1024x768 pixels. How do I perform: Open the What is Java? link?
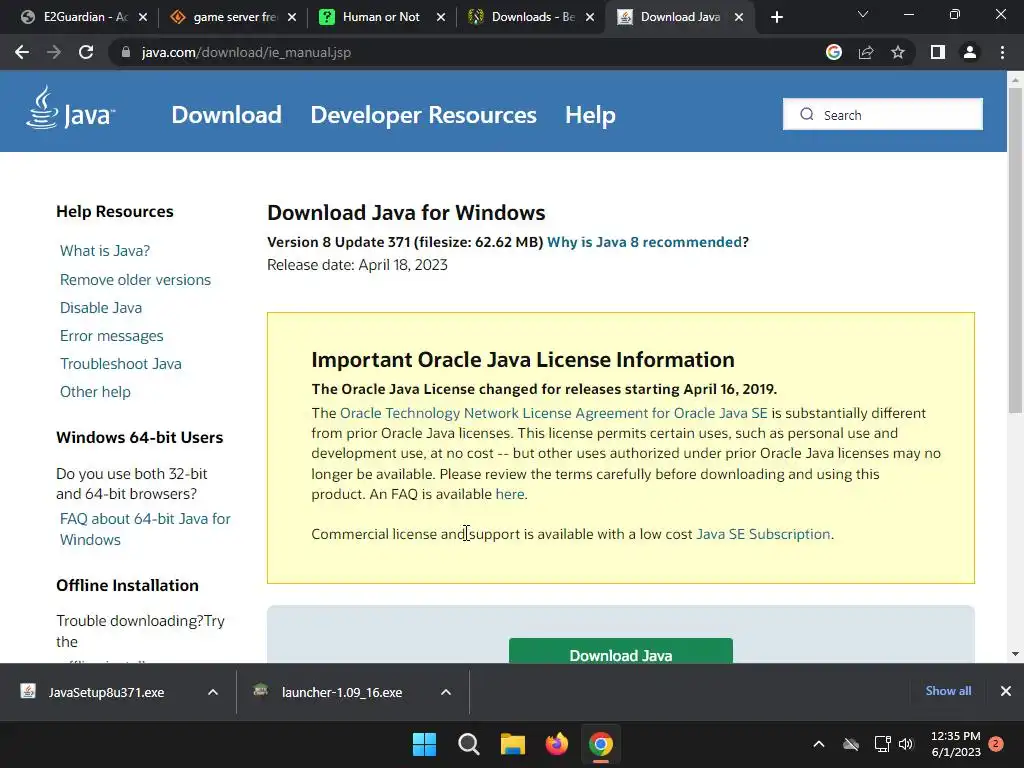click(104, 251)
